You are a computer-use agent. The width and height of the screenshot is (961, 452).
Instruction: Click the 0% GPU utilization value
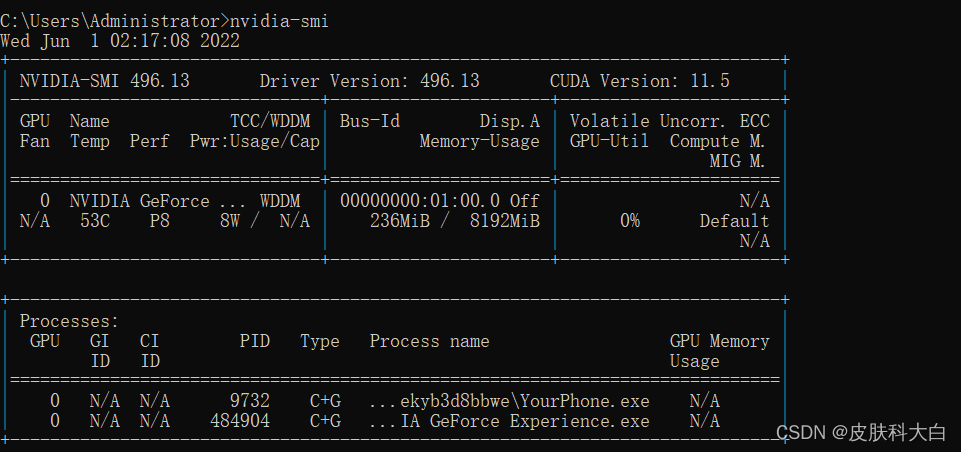click(x=629, y=221)
